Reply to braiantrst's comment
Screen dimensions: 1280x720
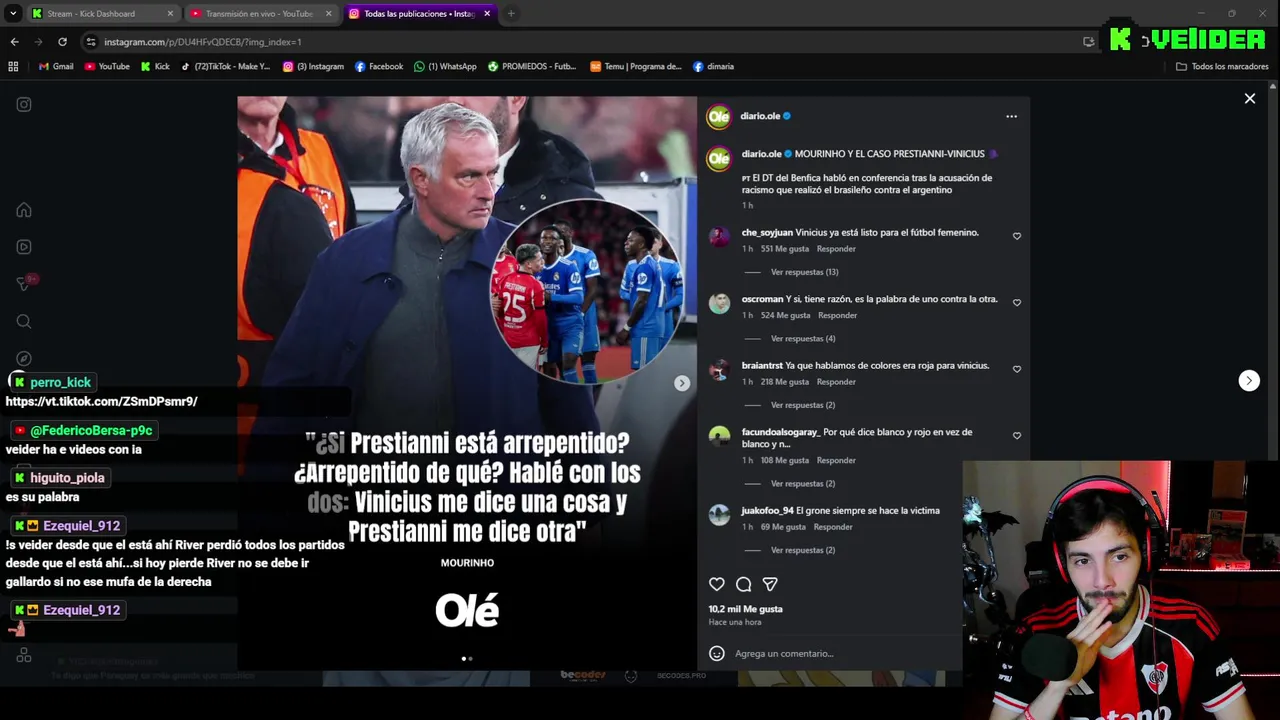pos(836,382)
